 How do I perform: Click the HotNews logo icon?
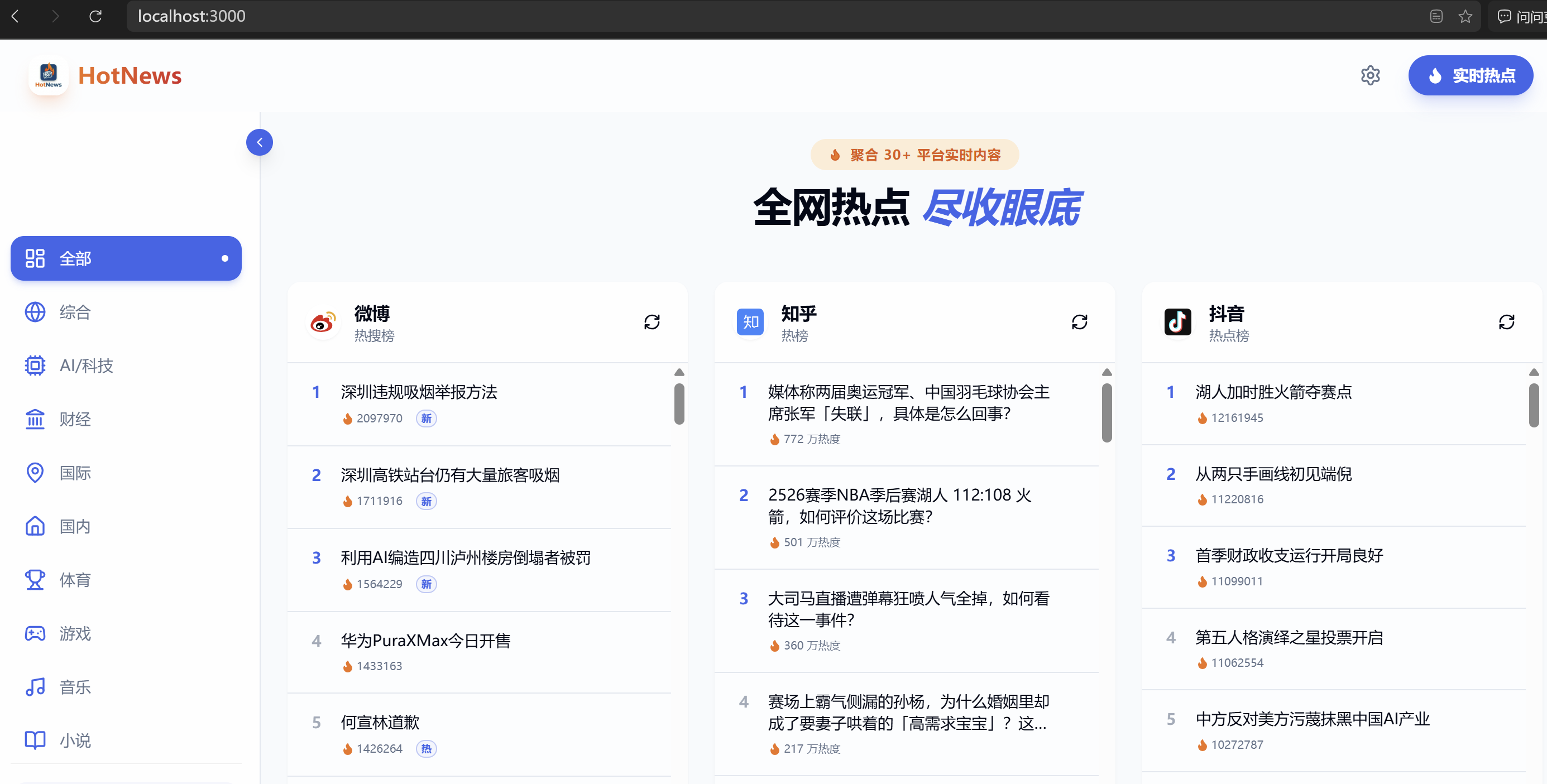48,76
